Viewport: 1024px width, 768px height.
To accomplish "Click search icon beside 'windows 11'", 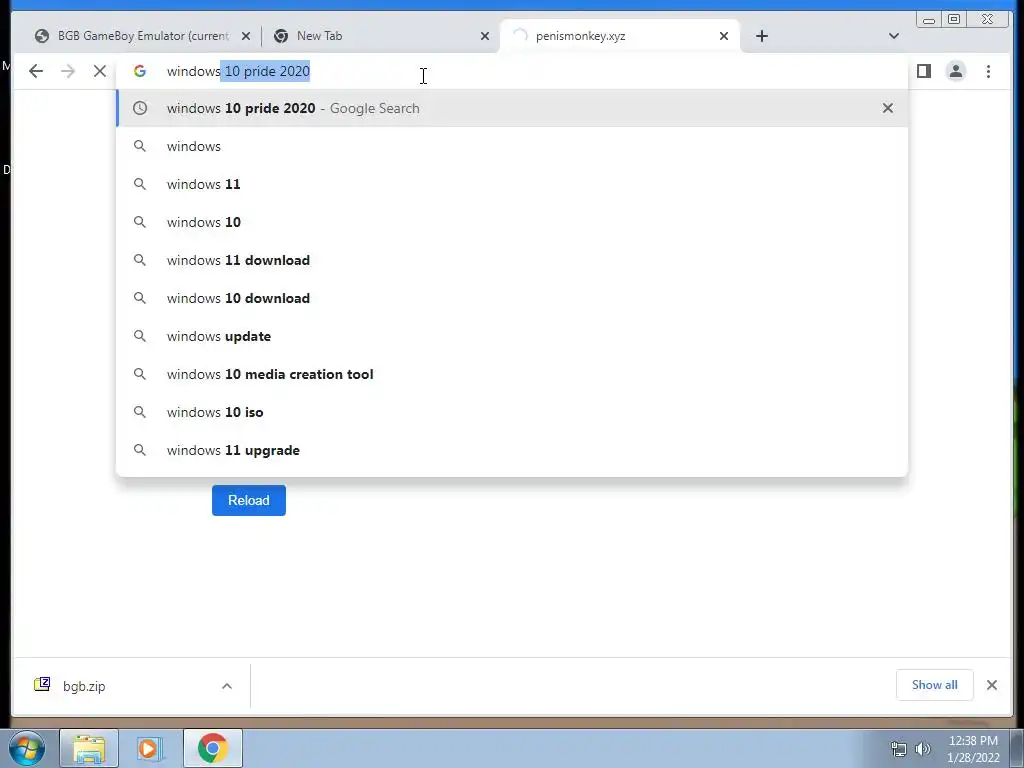I will point(140,184).
